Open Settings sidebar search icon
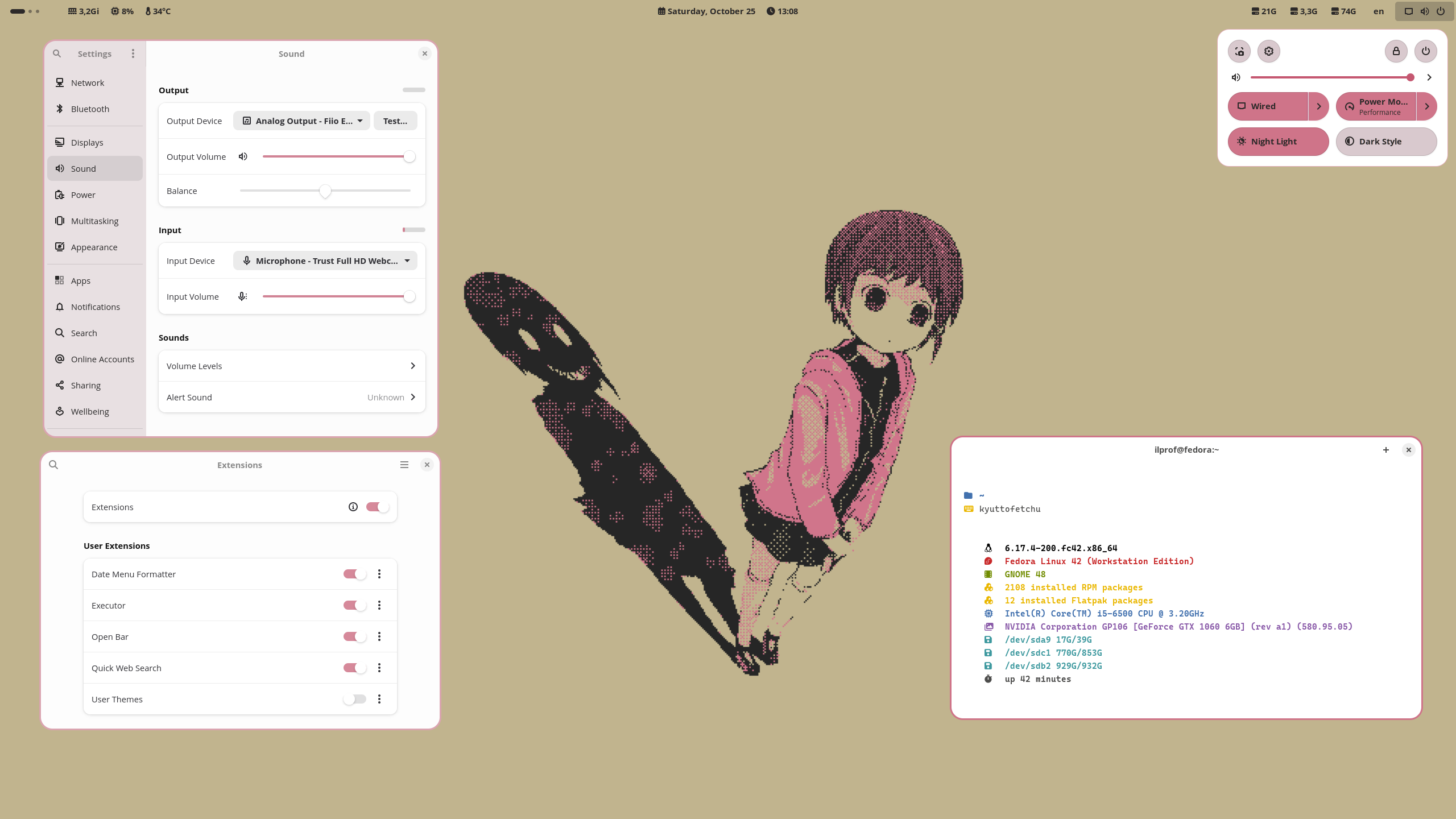Screen dimensions: 1456x819 point(57,53)
